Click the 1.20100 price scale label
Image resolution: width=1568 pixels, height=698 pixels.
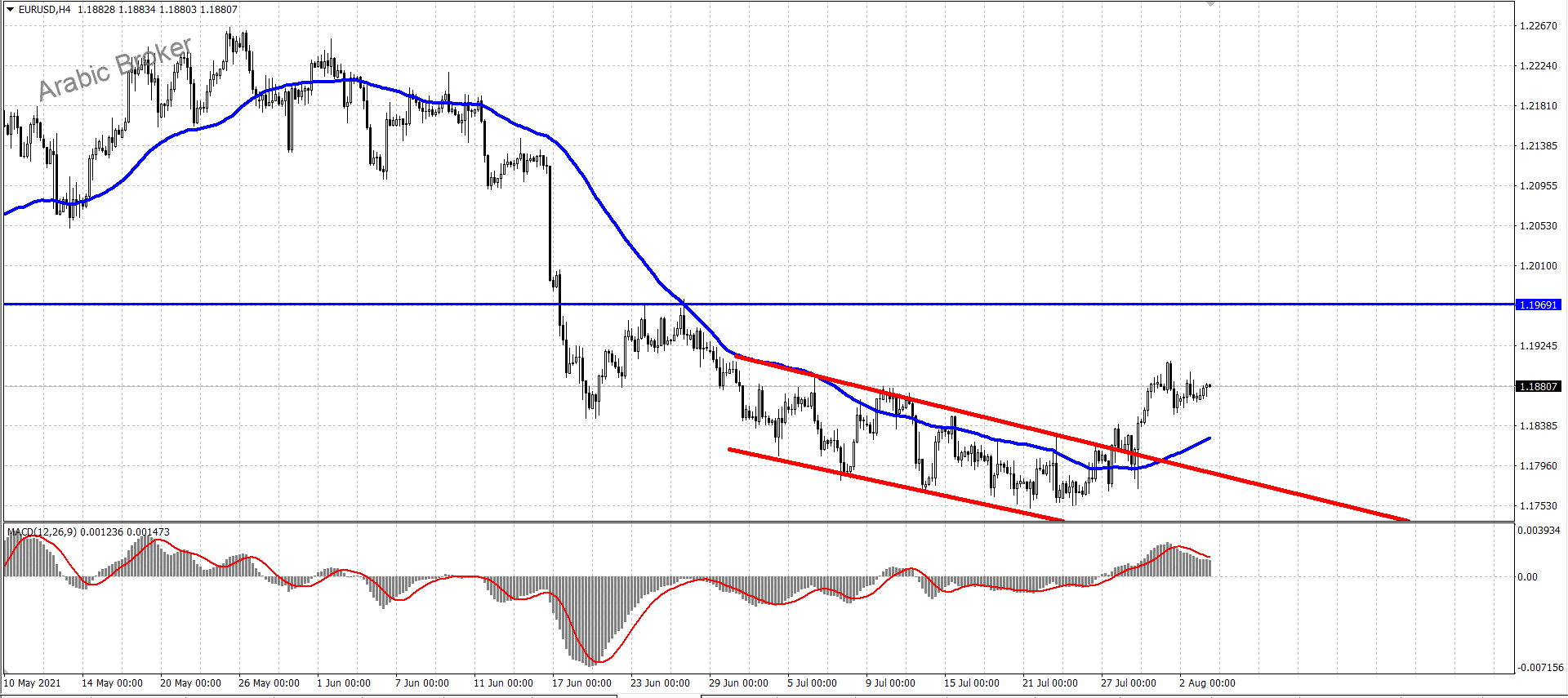click(x=1538, y=266)
